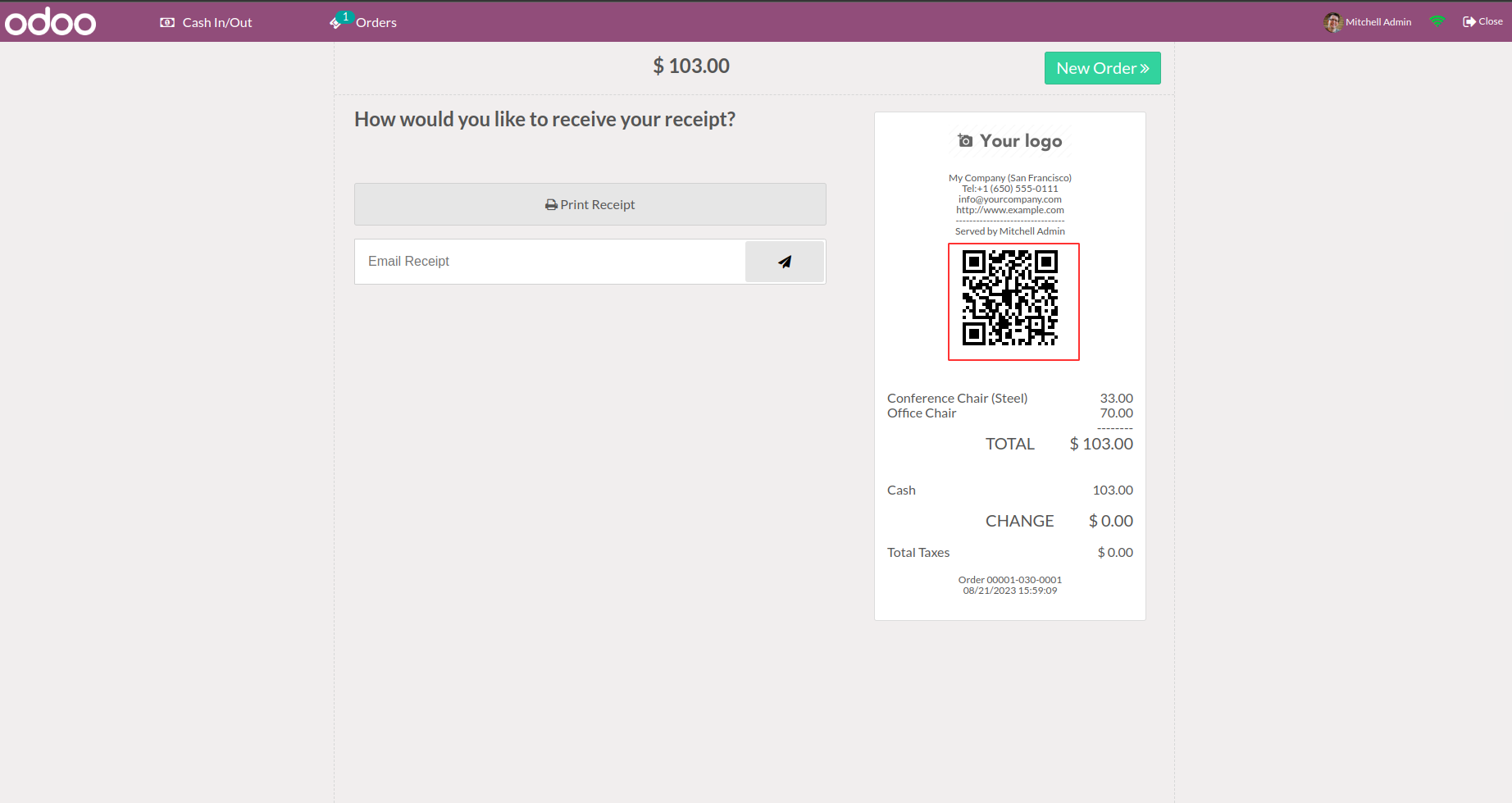Click the CHANGE label on the receipt
This screenshot has width=1512, height=803.
coord(1020,521)
